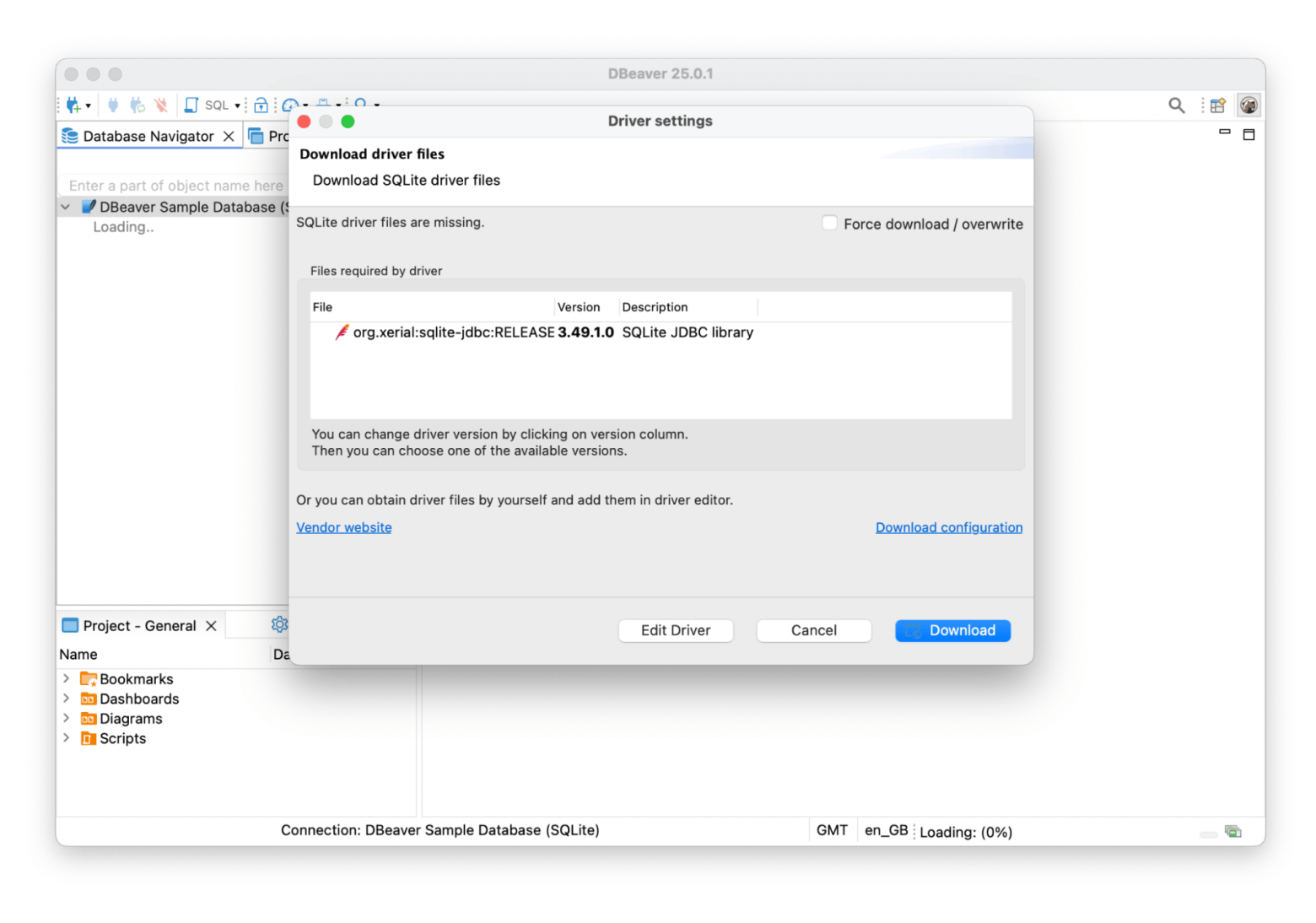The width and height of the screenshot is (1316, 923).
Task: Click the magnifier search icon at top right
Action: tap(1176, 105)
